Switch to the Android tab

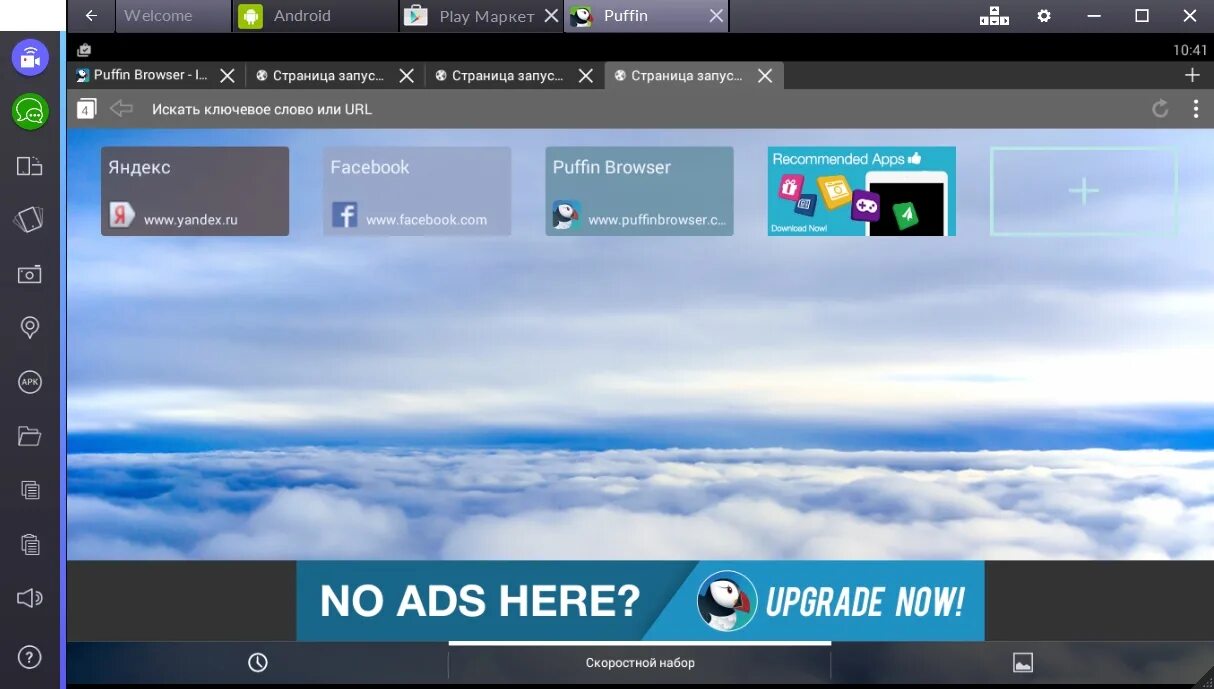click(315, 16)
